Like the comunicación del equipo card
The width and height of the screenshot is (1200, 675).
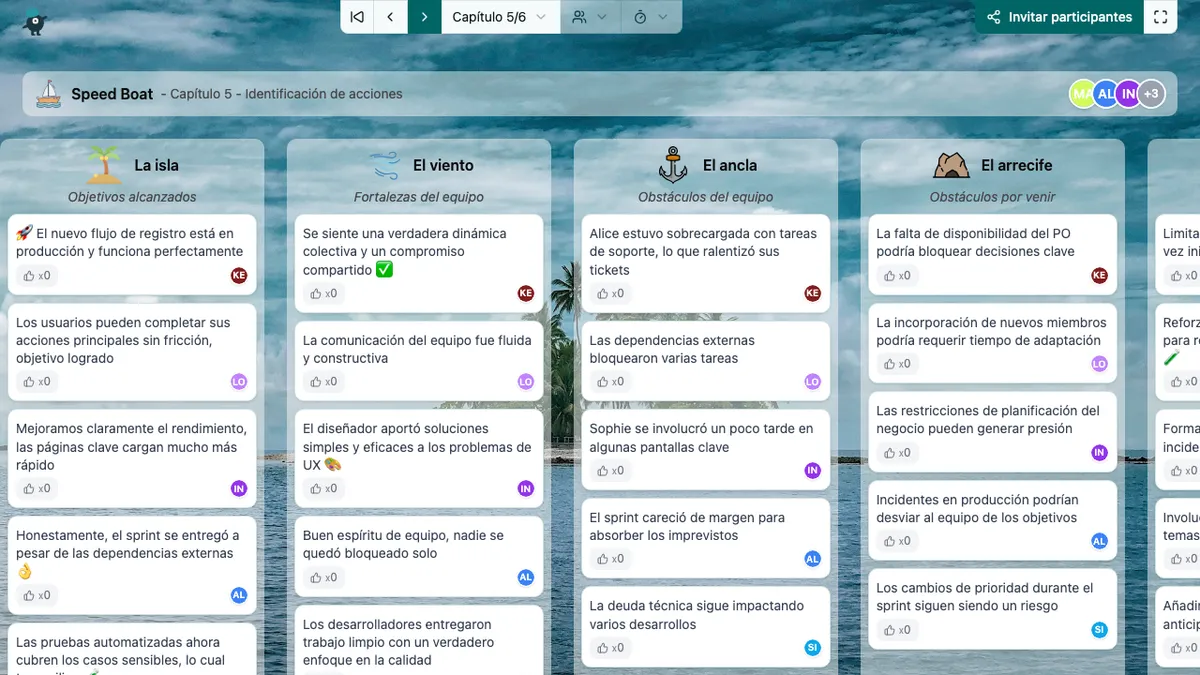(x=324, y=381)
